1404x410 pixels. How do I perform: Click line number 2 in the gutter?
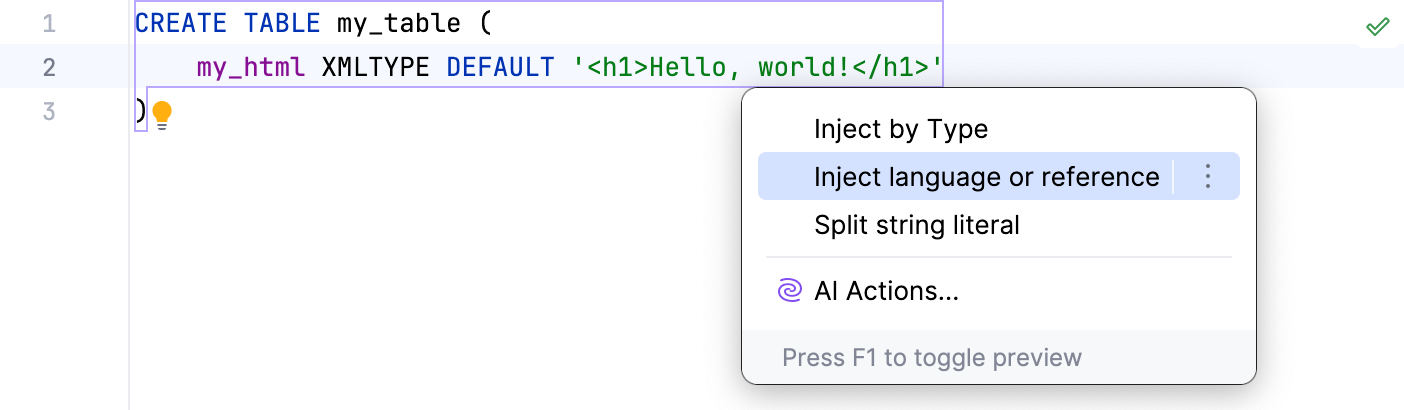pos(49,67)
